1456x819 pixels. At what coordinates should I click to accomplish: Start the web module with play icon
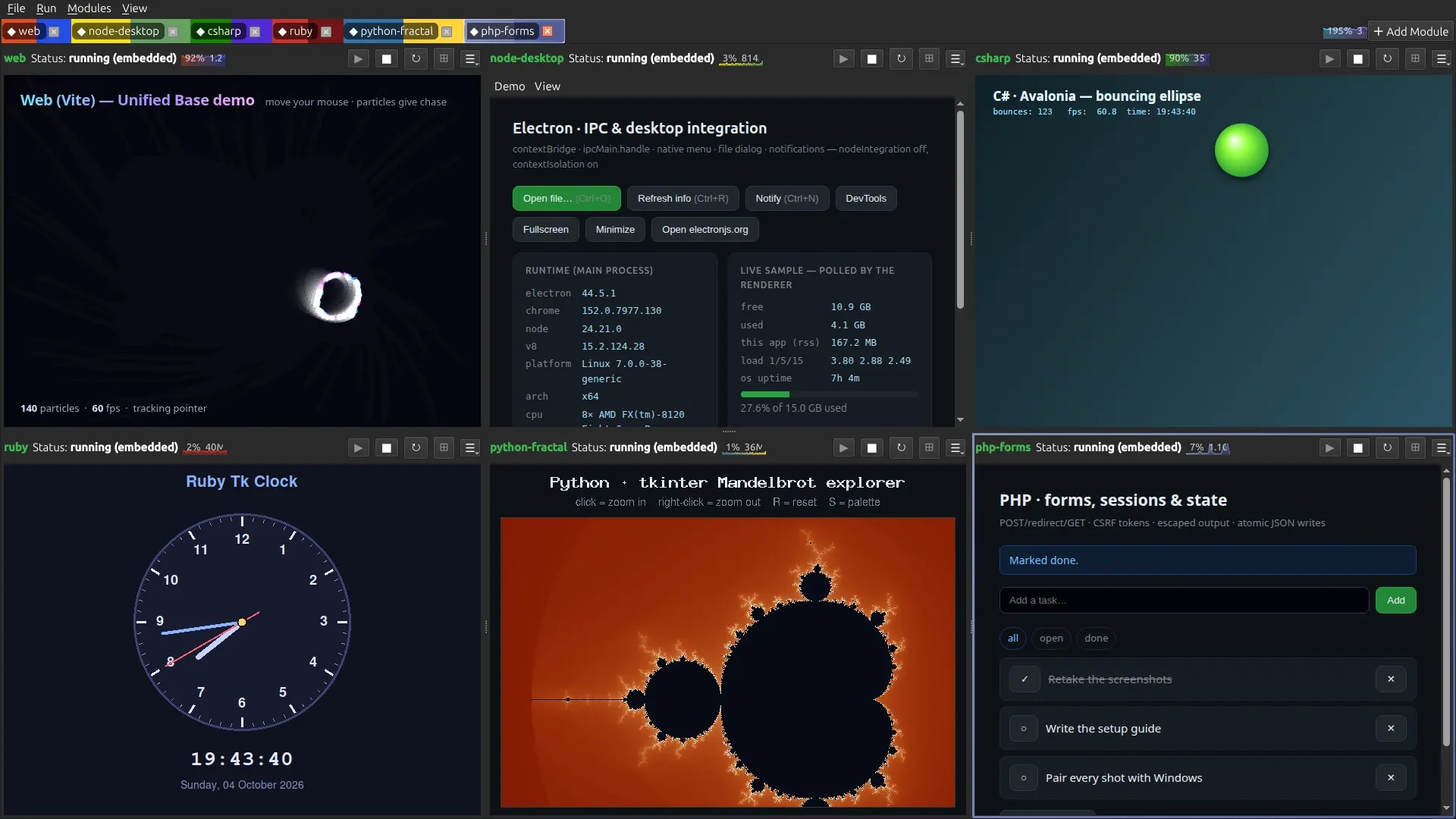[x=358, y=58]
